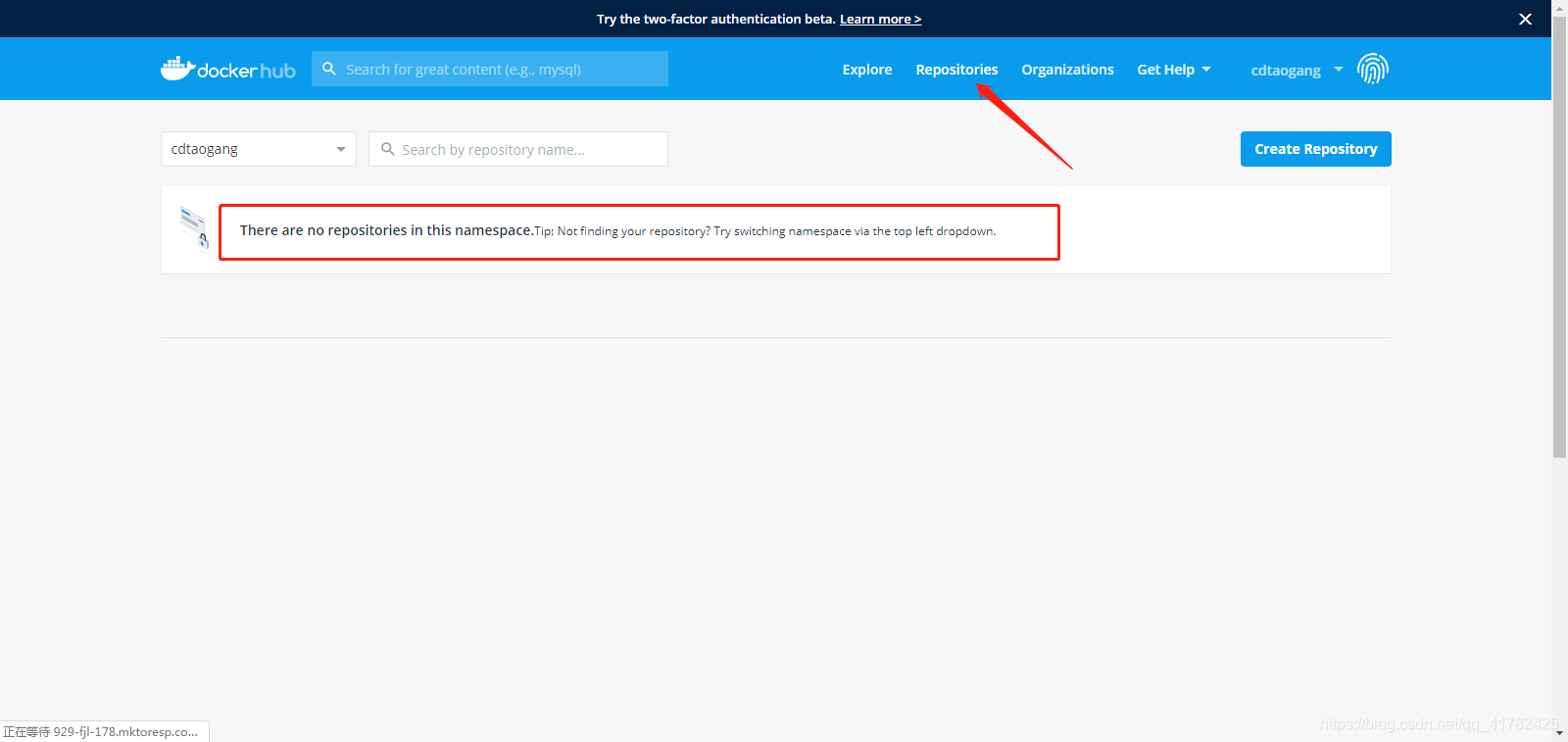Image resolution: width=1568 pixels, height=742 pixels.
Task: Go to the Explore page
Action: [867, 70]
